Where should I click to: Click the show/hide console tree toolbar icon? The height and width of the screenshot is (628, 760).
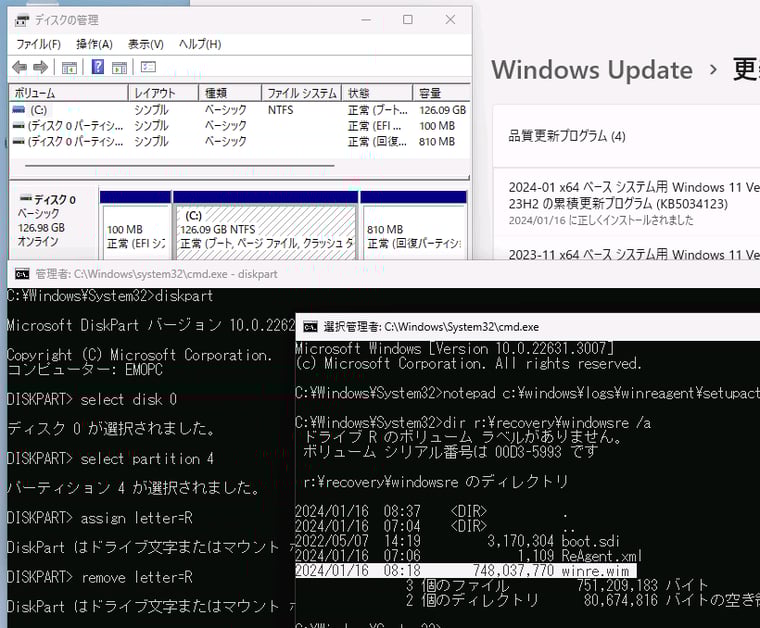click(x=69, y=67)
